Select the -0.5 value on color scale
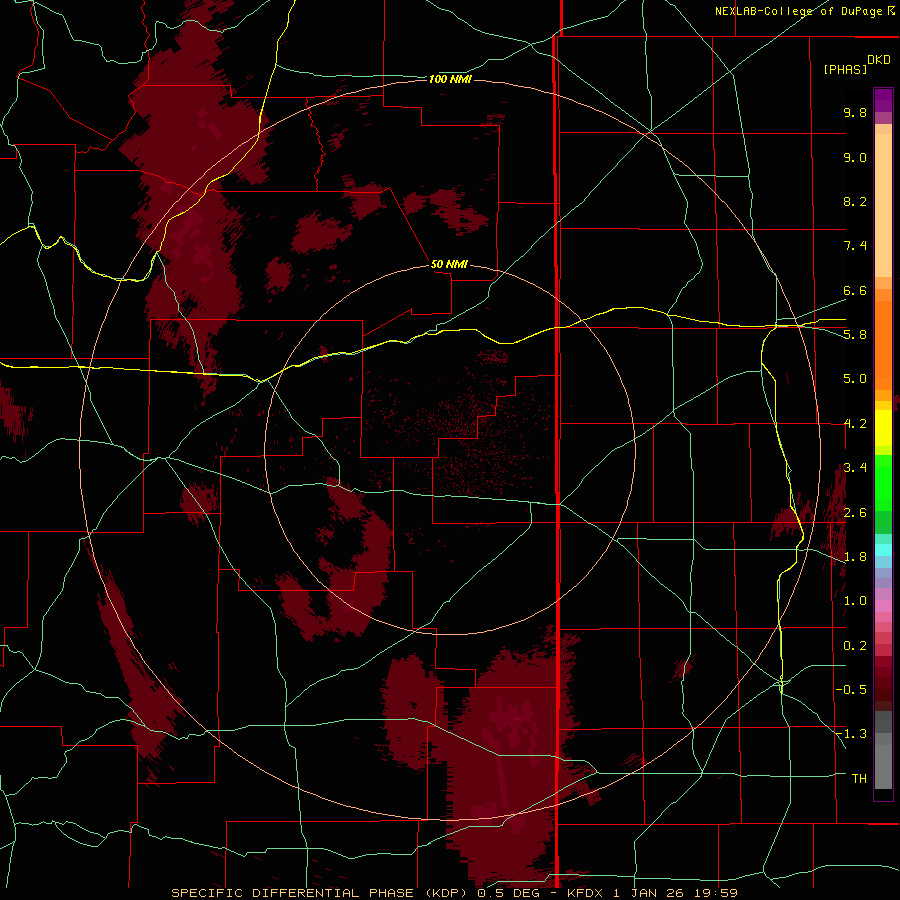Screen dimensions: 900x900 coord(851,690)
